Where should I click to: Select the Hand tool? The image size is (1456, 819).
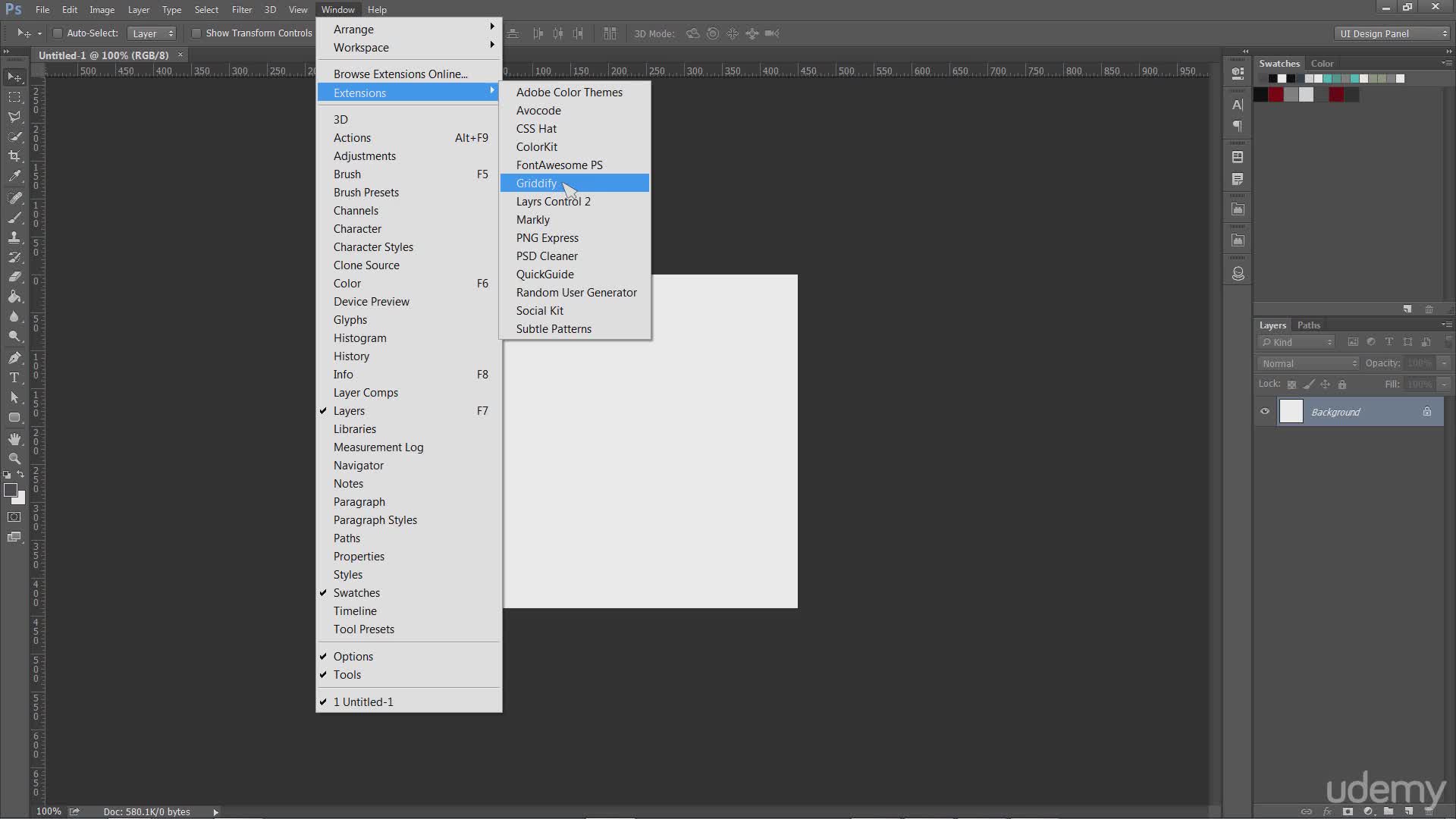click(14, 438)
